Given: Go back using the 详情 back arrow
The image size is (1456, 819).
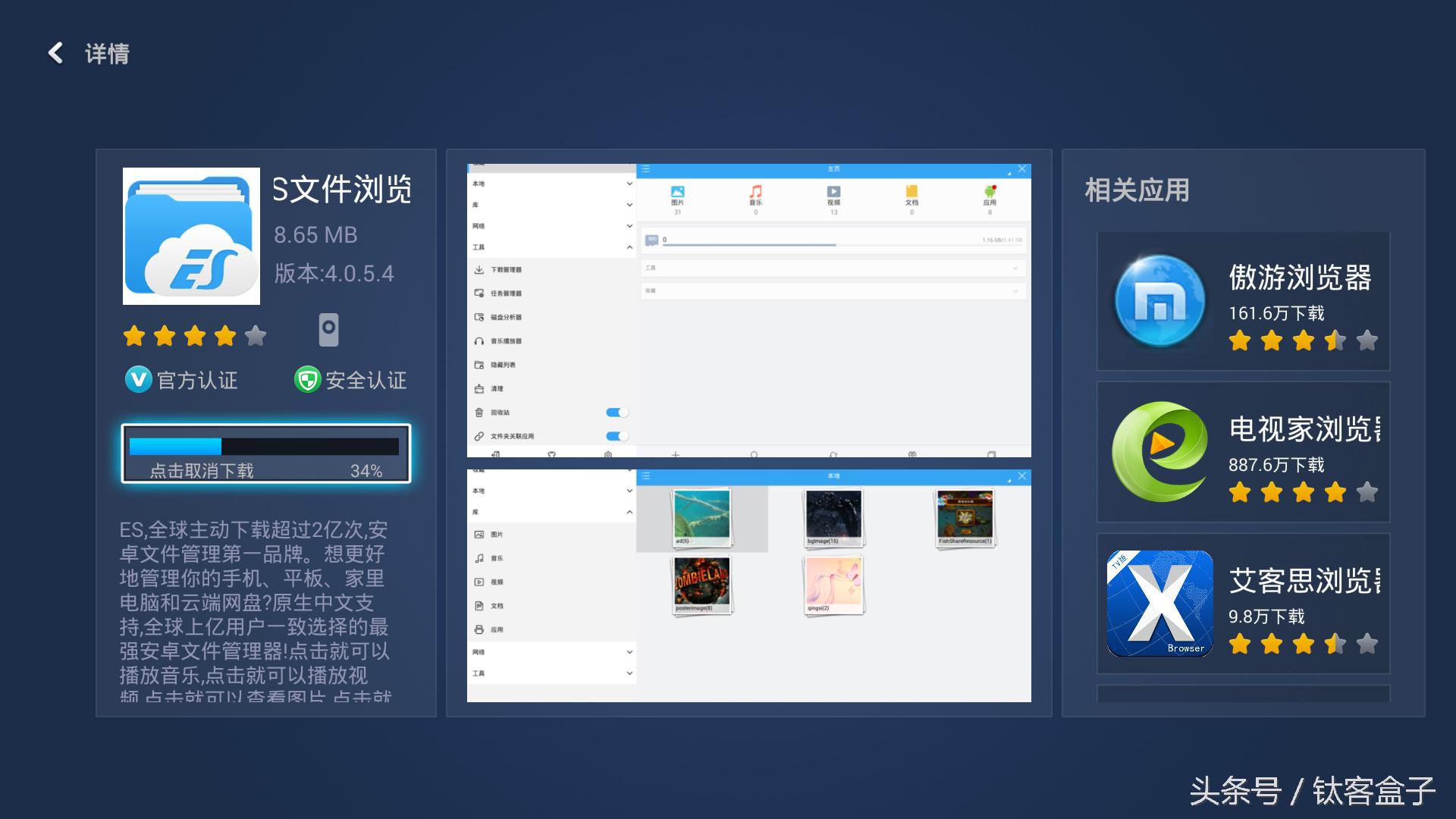Looking at the screenshot, I should 56,53.
